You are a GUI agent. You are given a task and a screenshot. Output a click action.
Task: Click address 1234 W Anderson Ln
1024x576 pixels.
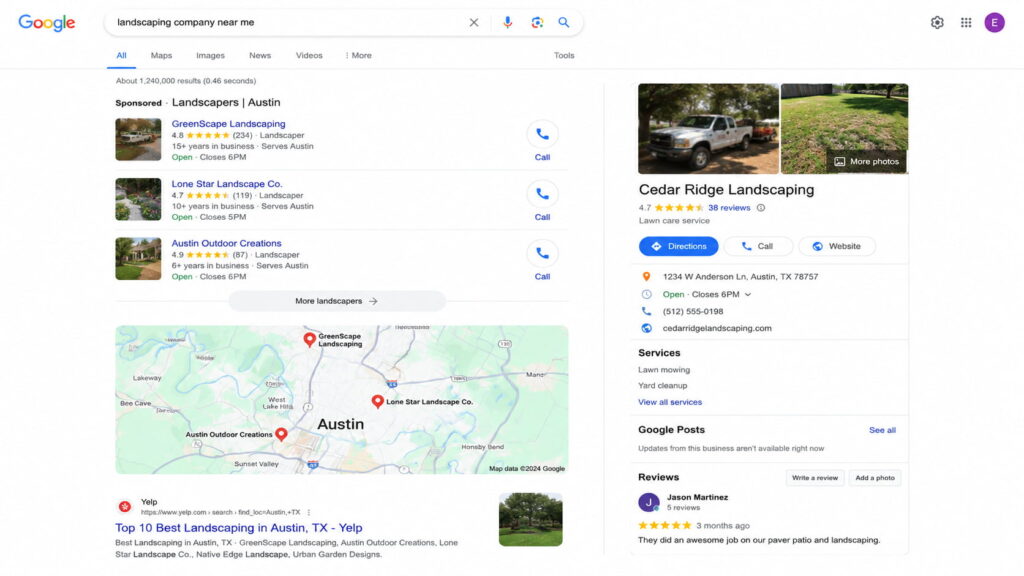[740, 276]
